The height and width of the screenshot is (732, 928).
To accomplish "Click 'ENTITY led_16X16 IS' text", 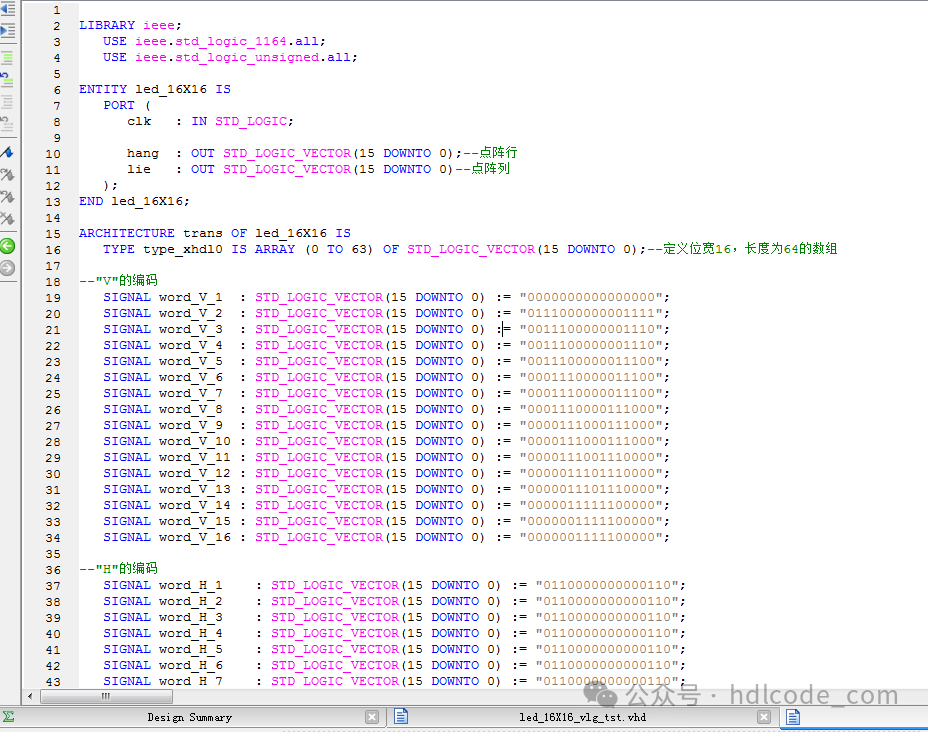I will 155,89.
